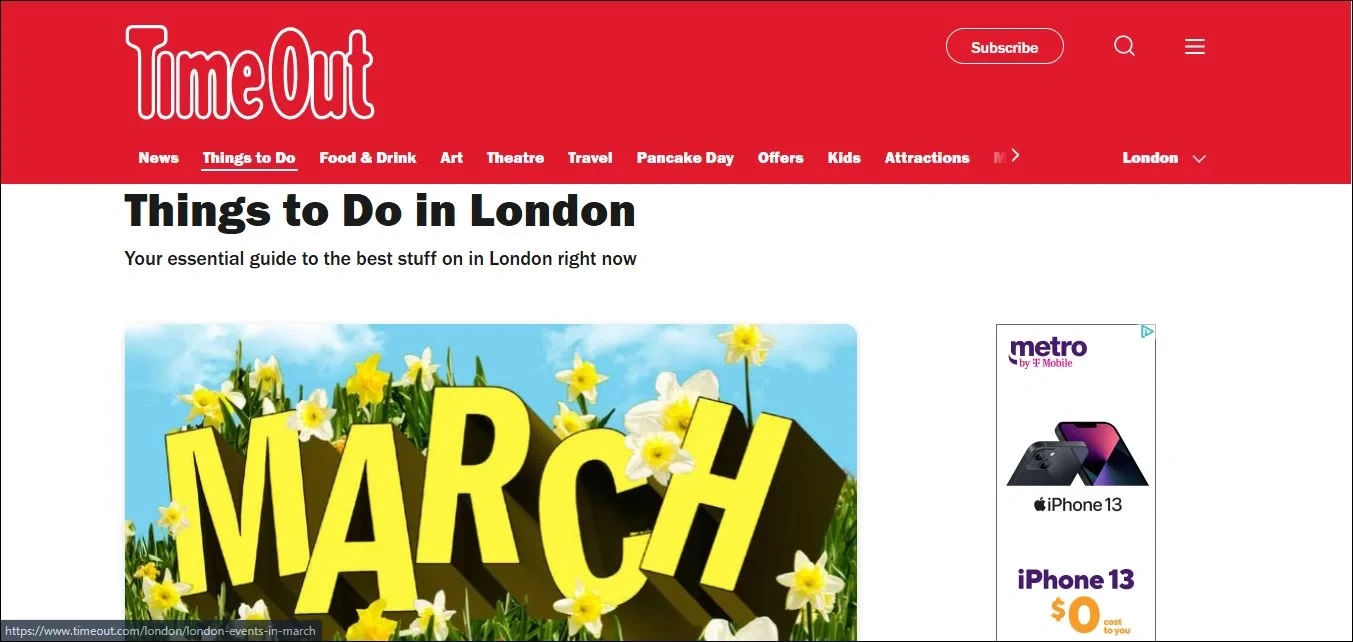This screenshot has height=642, width=1353.
Task: Go to Food & Drink
Action: tap(368, 158)
